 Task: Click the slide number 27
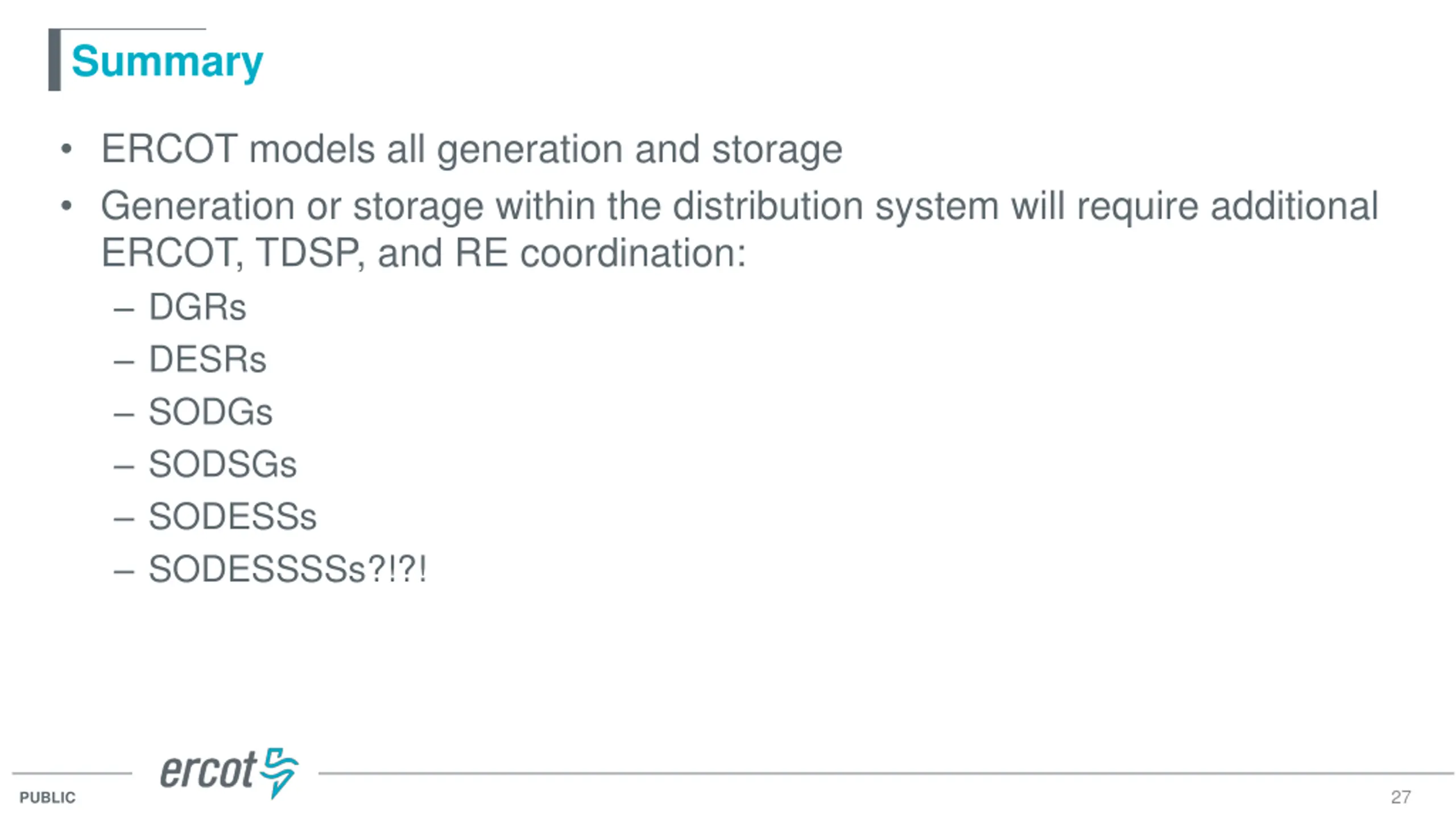click(1401, 797)
